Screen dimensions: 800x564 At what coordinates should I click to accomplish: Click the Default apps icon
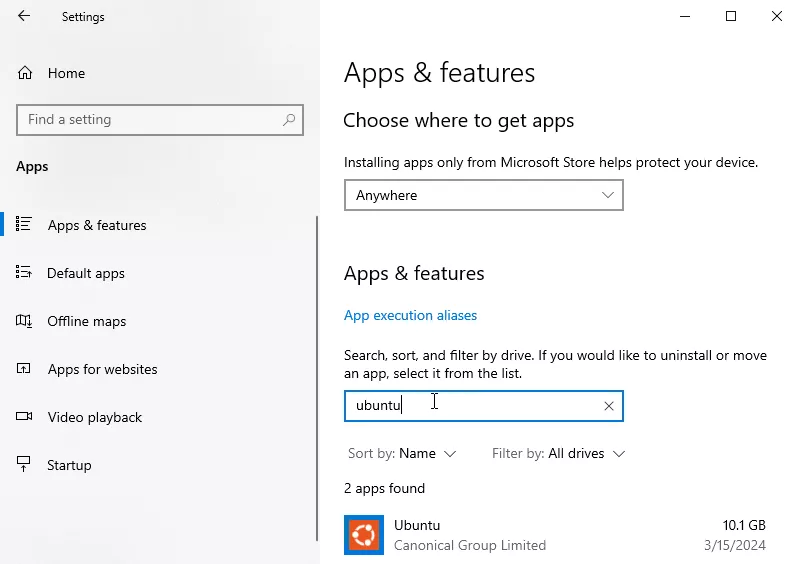(23, 272)
